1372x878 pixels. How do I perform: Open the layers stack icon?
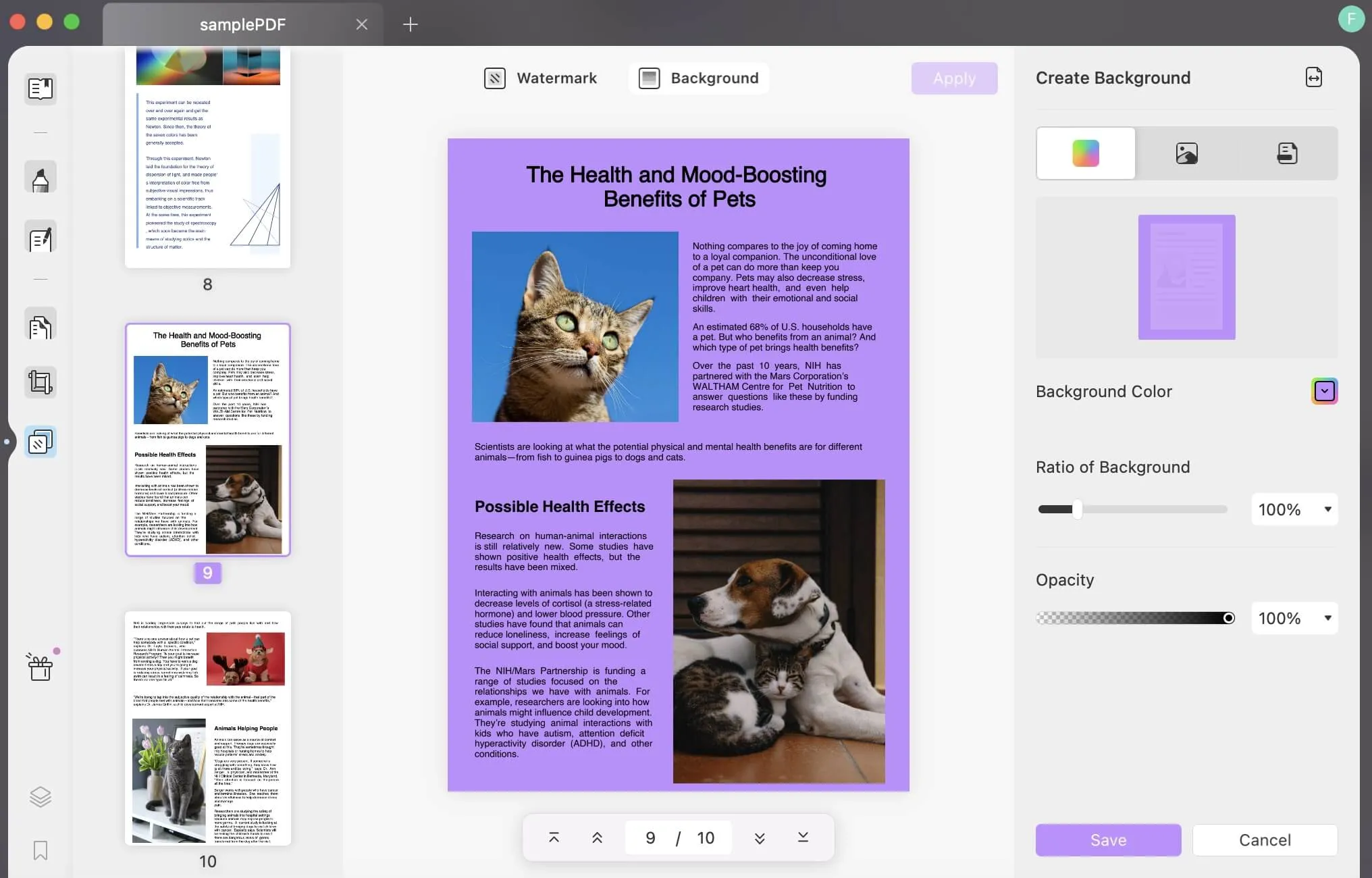41,797
